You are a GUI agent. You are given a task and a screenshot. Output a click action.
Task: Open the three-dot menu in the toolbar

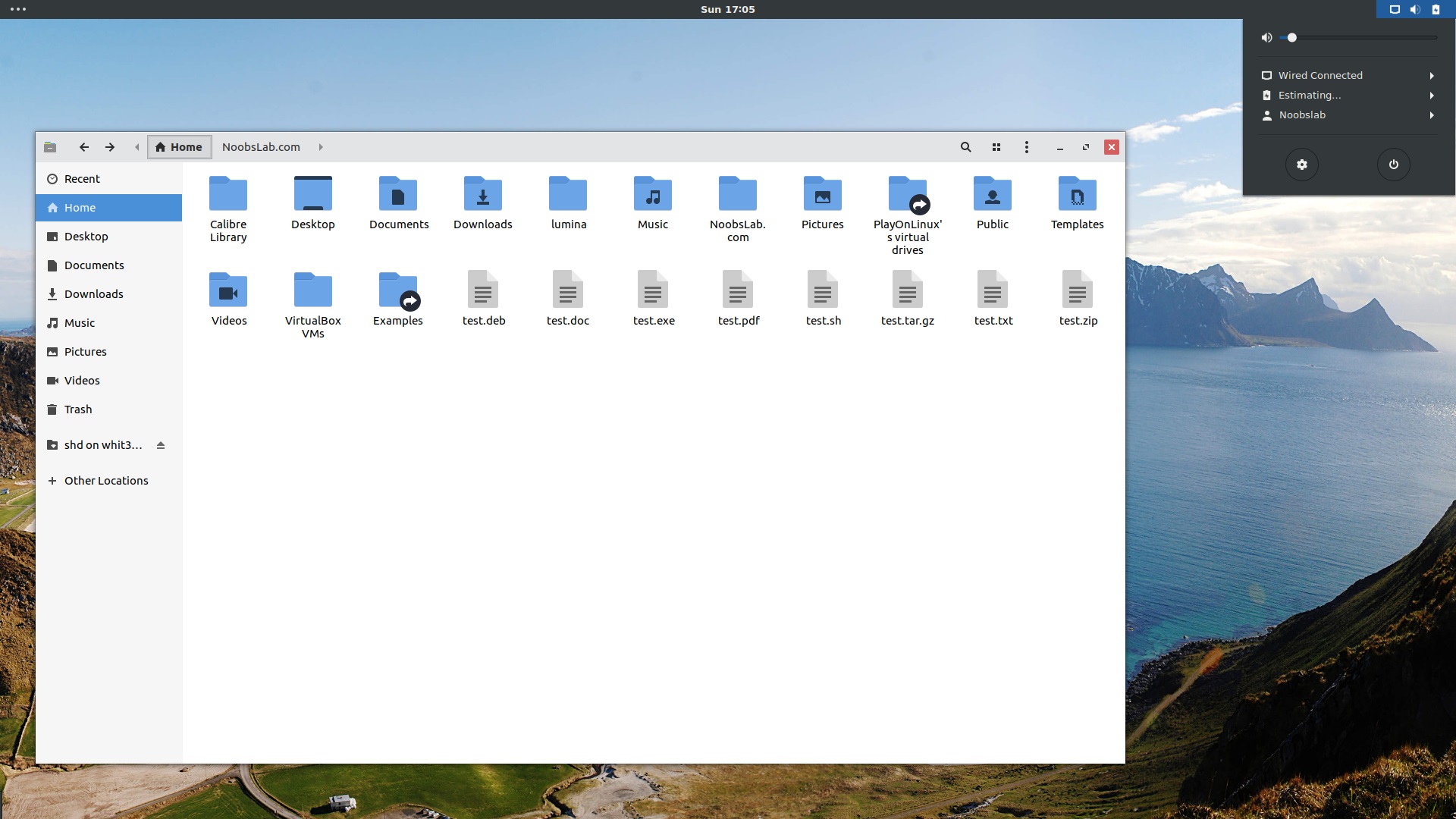click(1026, 147)
